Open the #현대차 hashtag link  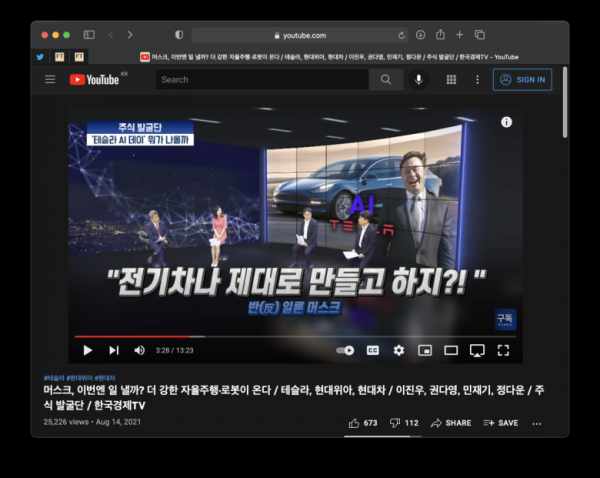pos(105,378)
